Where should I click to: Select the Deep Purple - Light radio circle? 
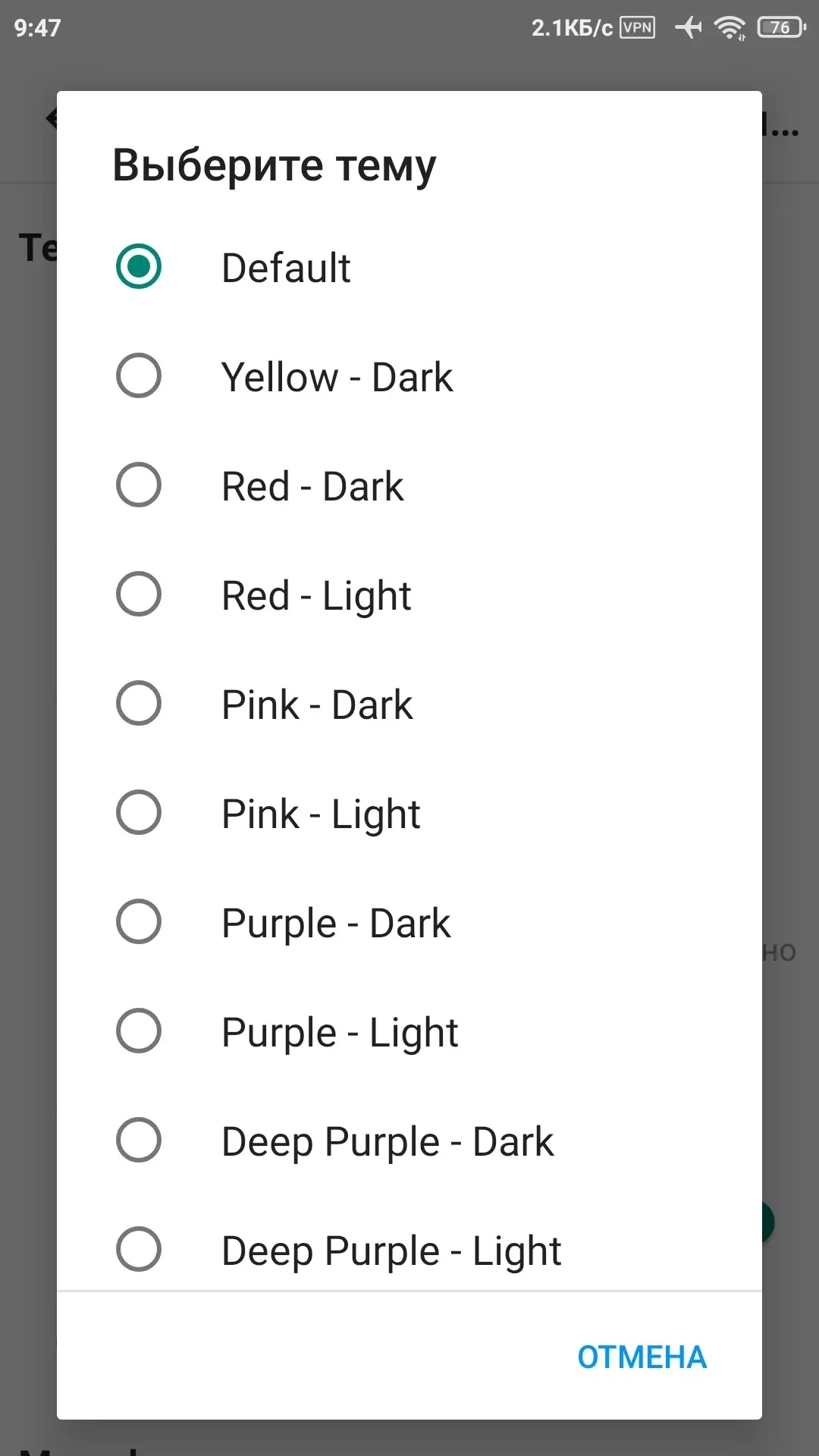(x=139, y=1250)
